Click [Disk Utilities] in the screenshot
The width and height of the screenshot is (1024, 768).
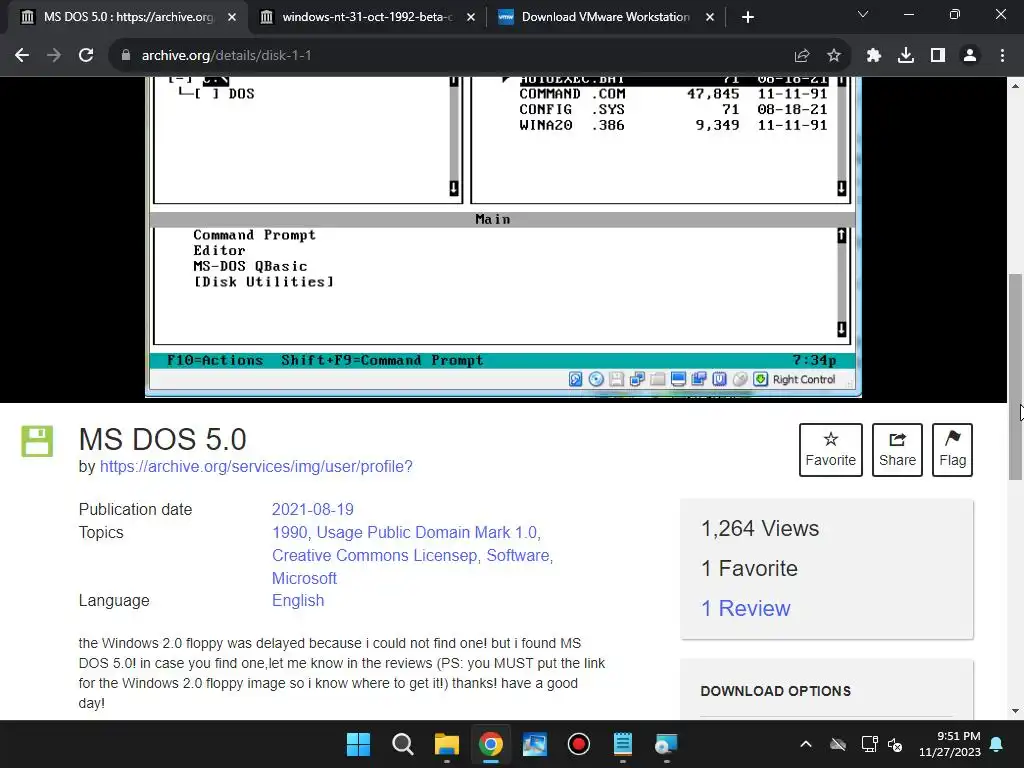pyautogui.click(x=264, y=282)
